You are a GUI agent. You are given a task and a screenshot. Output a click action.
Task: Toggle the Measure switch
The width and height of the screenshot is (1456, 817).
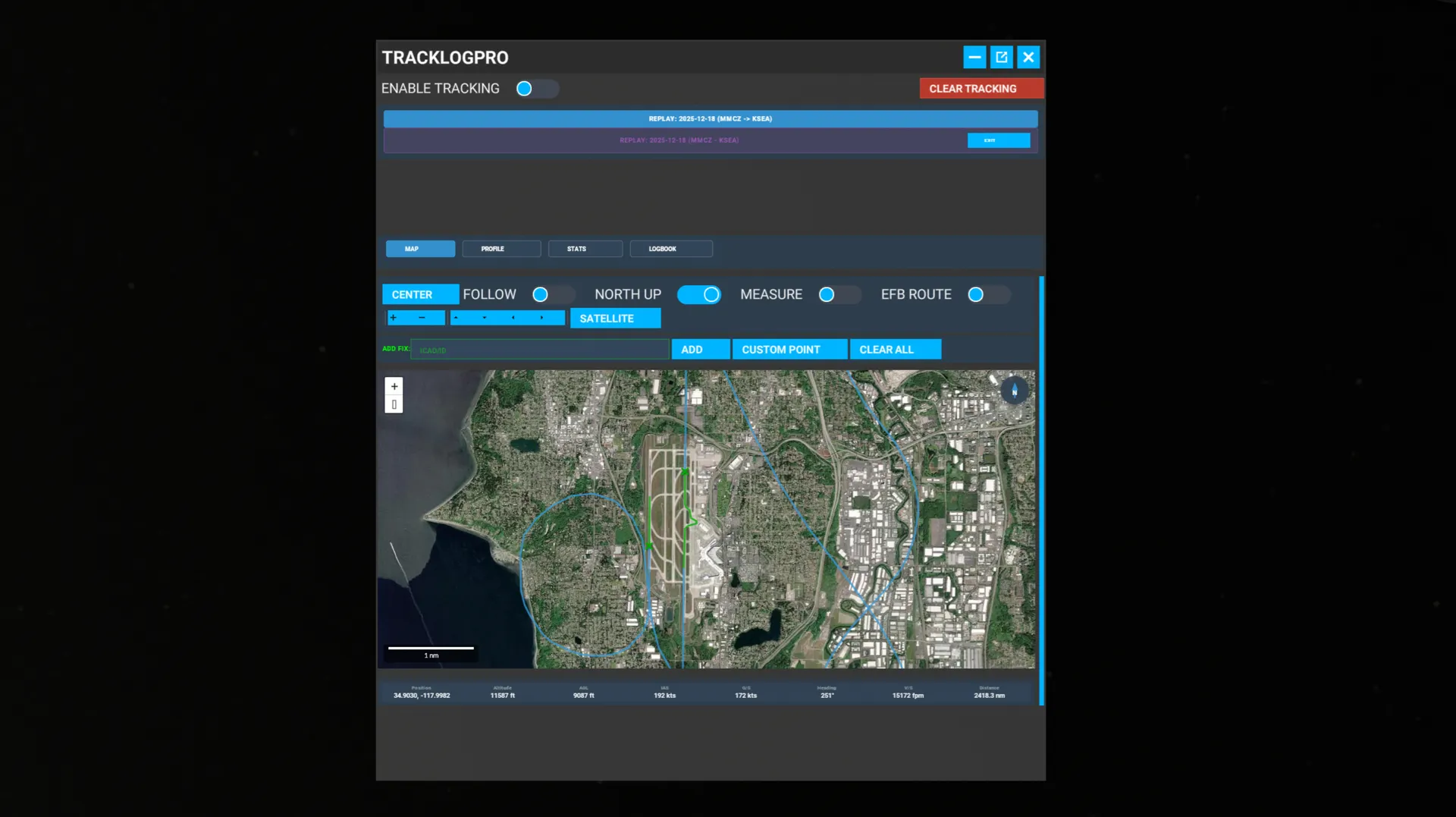point(839,294)
